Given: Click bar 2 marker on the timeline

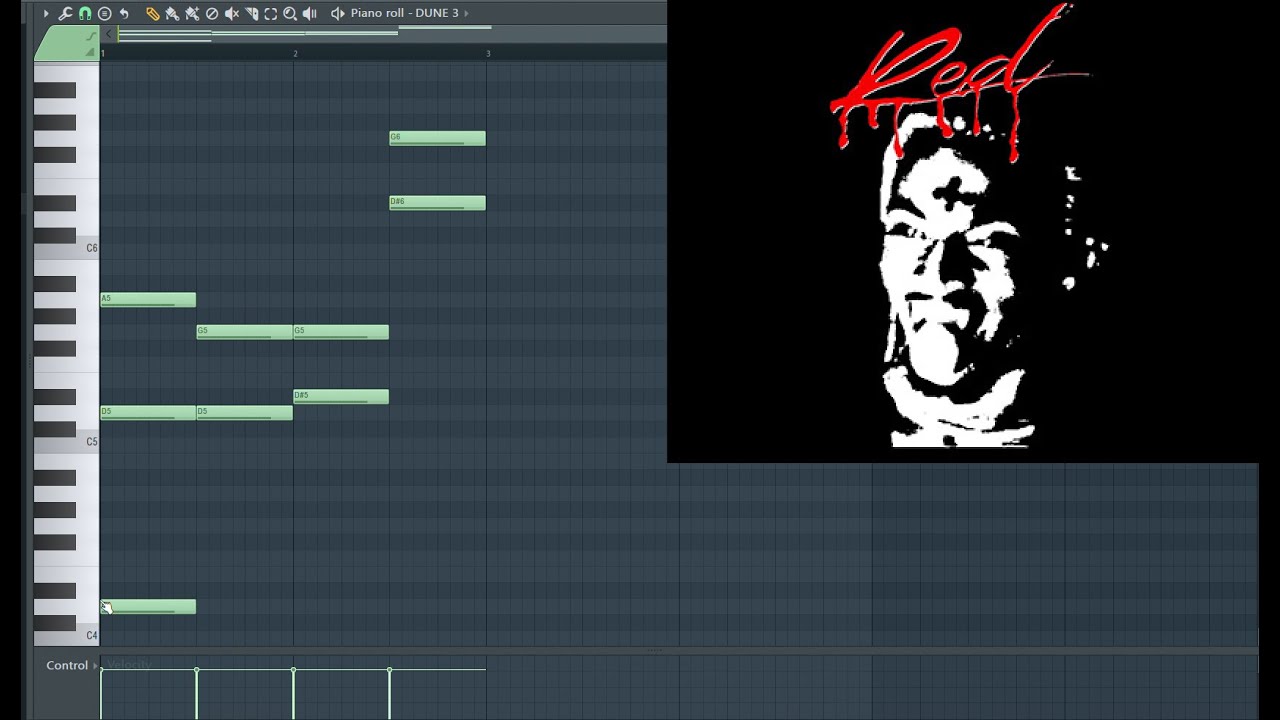Looking at the screenshot, I should (295, 53).
